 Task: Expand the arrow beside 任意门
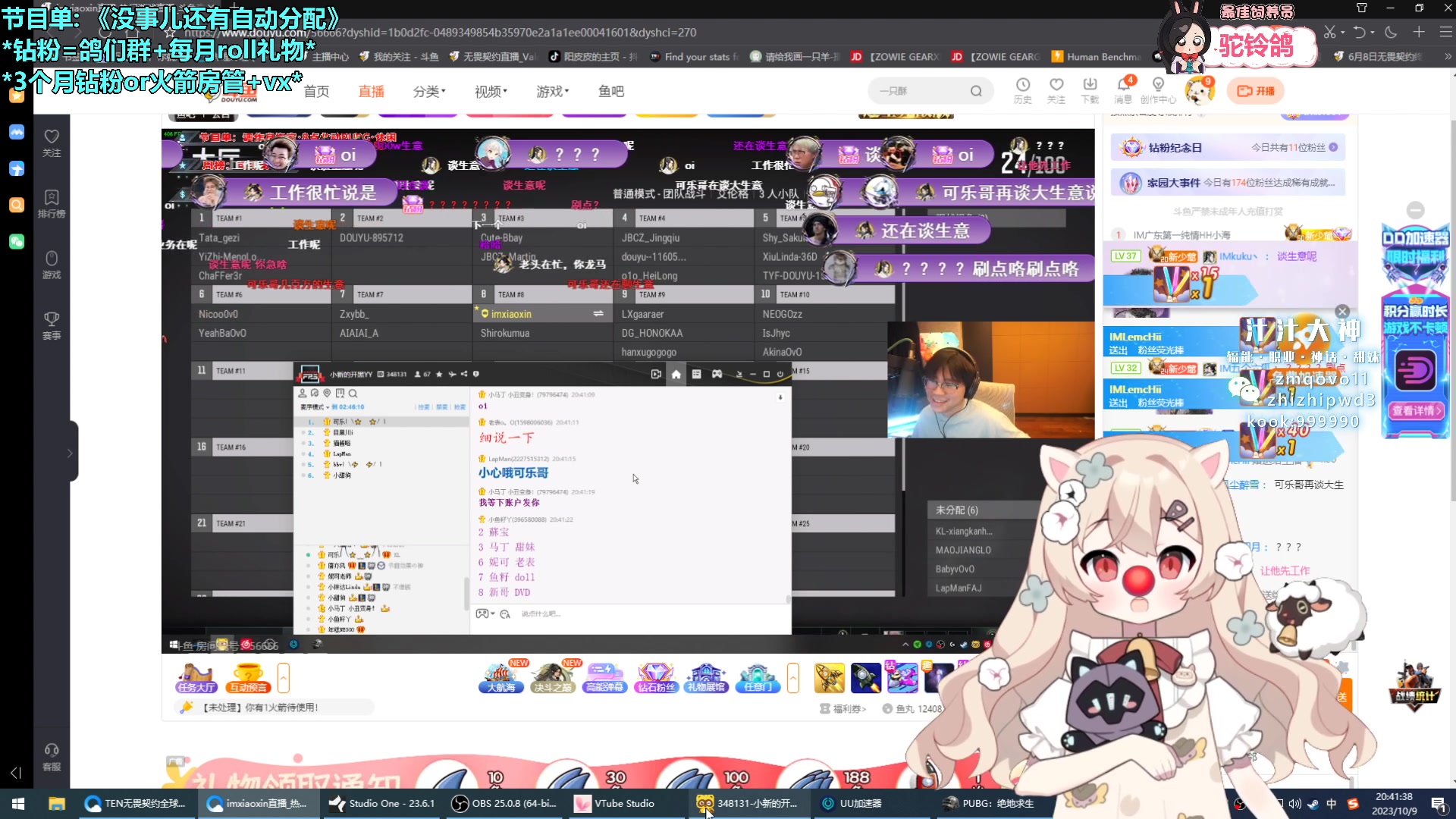pyautogui.click(x=793, y=677)
